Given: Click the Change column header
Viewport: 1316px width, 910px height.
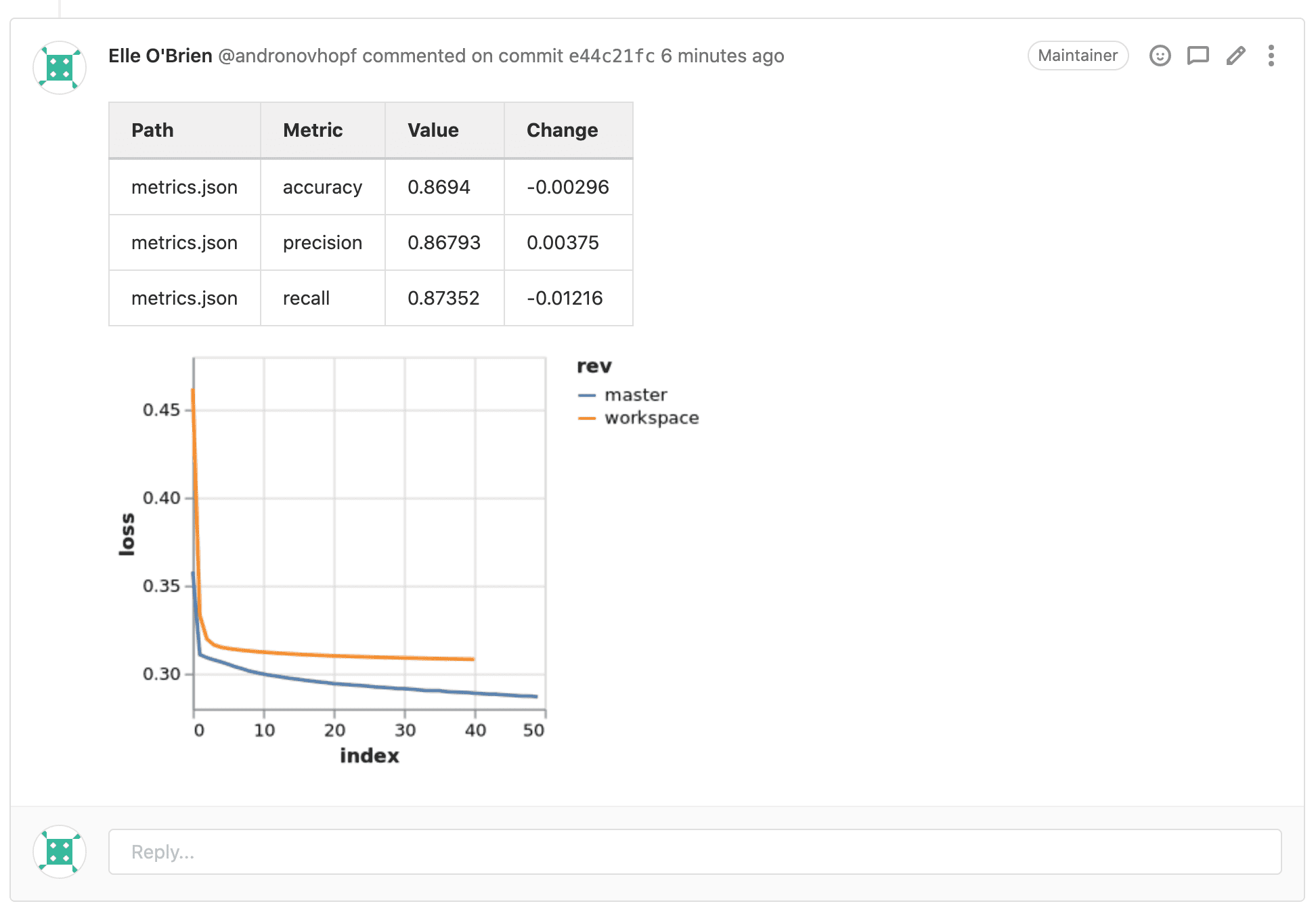Looking at the screenshot, I should [562, 130].
